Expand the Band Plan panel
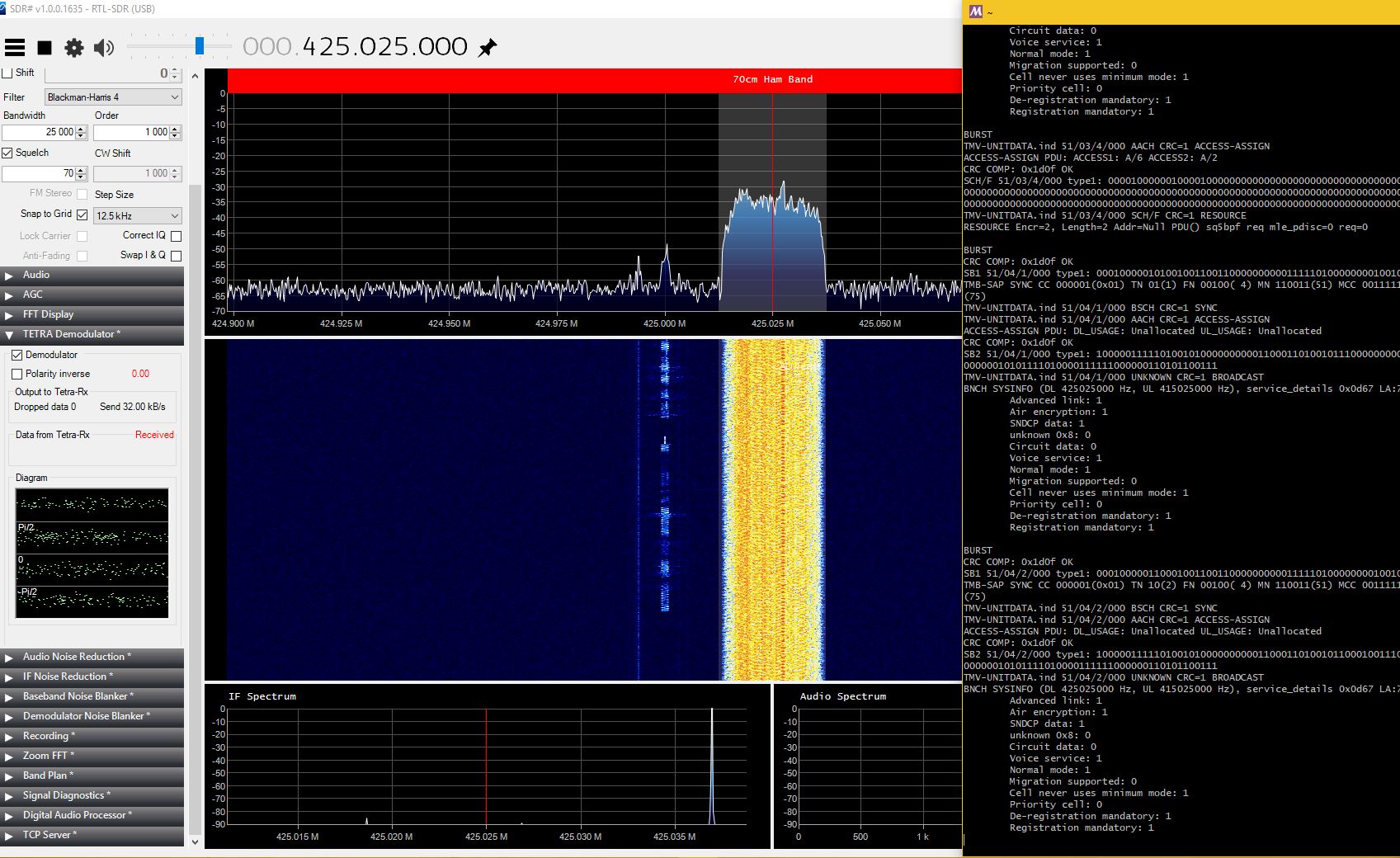Screen dimensions: 1400x858 click(92, 775)
